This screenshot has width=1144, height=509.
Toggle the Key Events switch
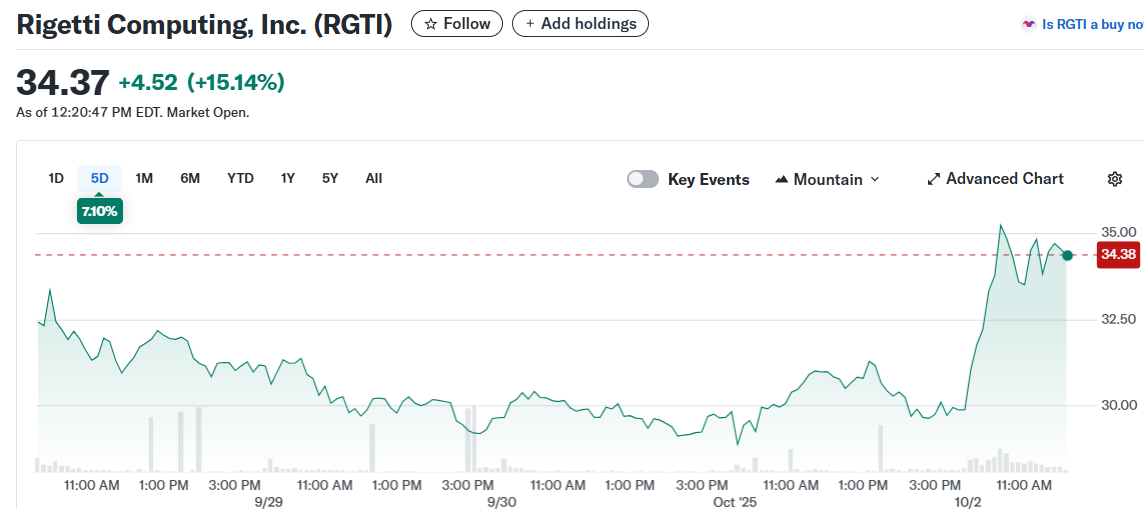click(x=643, y=179)
